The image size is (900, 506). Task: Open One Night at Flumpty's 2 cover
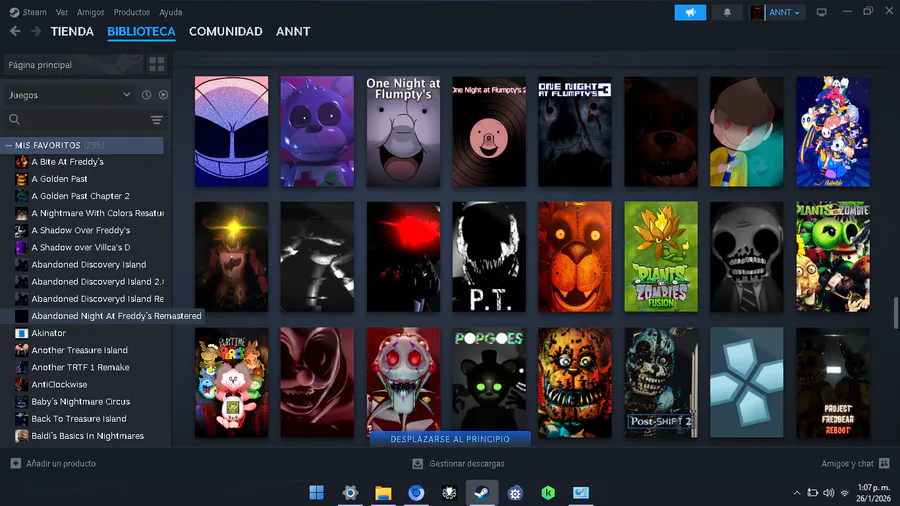(x=489, y=131)
